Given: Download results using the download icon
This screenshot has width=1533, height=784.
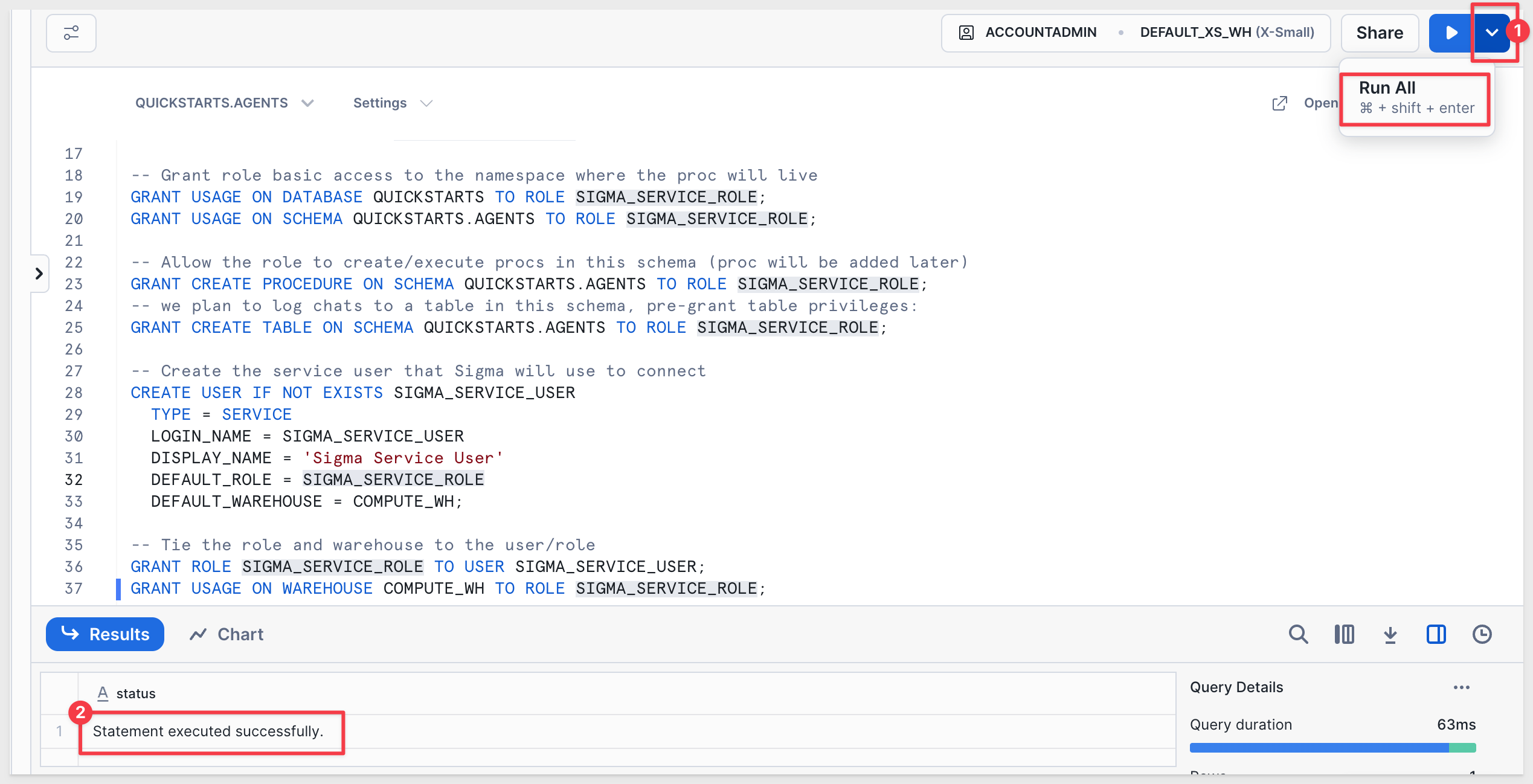Looking at the screenshot, I should [1390, 634].
